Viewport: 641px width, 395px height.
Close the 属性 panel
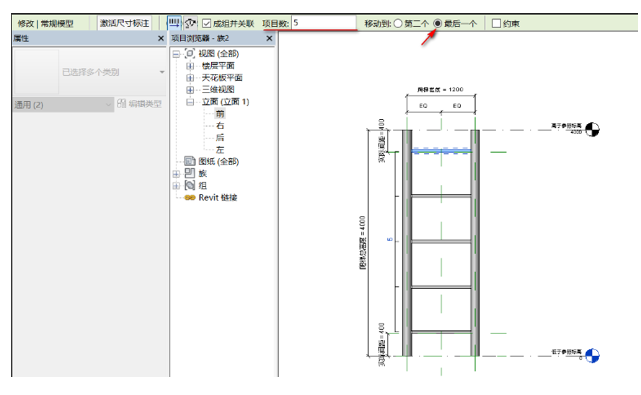click(x=161, y=38)
